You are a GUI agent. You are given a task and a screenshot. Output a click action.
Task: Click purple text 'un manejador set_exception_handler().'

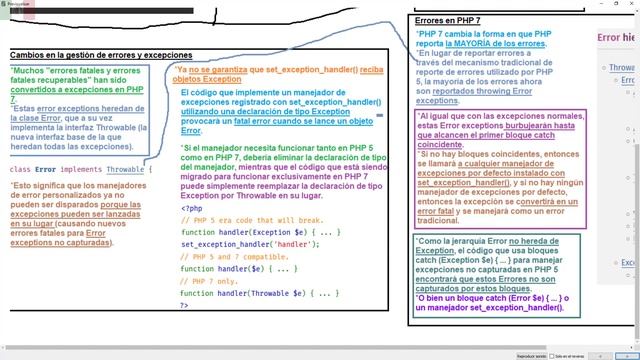point(490,308)
